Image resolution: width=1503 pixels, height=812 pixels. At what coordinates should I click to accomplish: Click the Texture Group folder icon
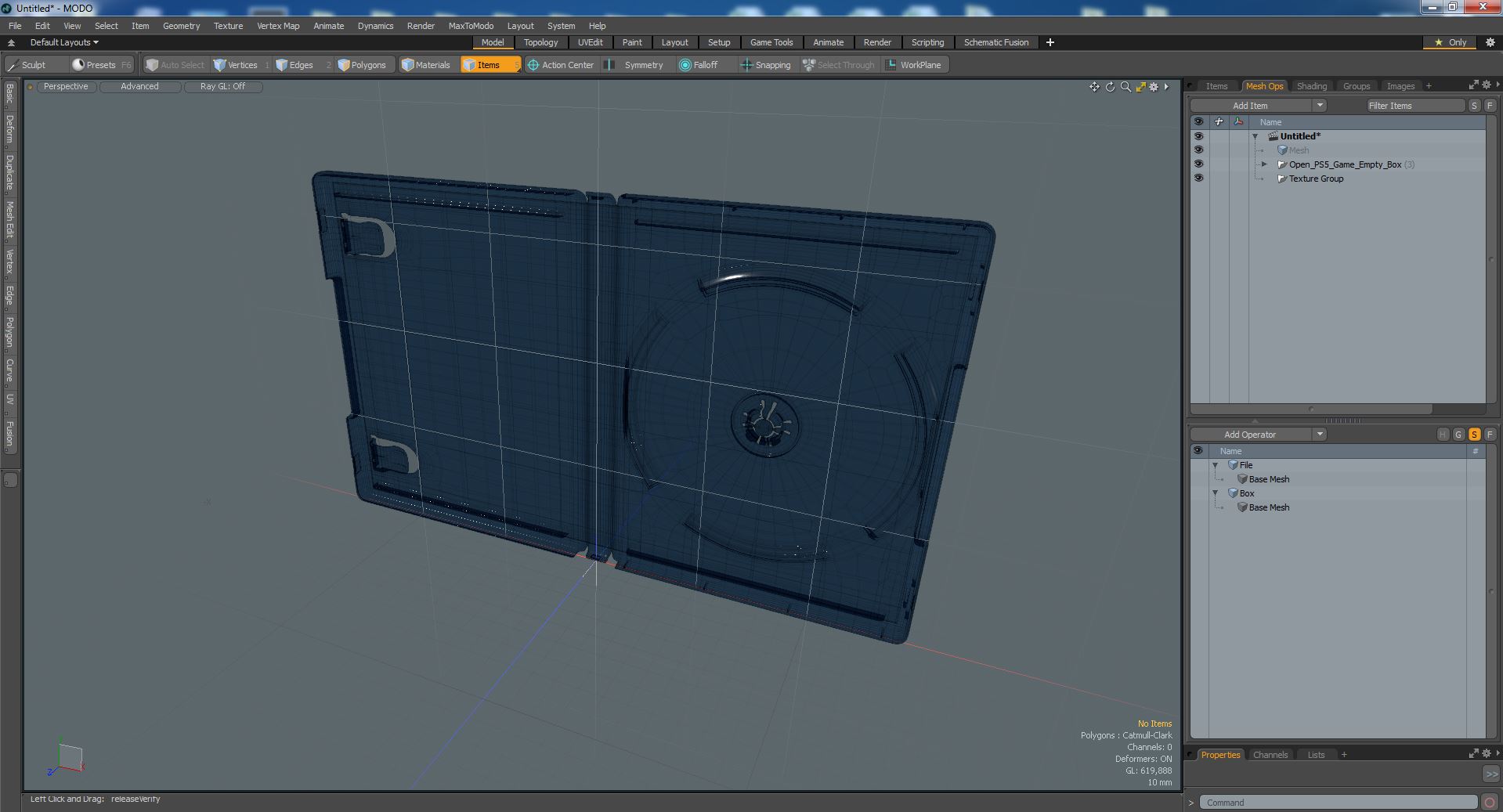(x=1282, y=179)
